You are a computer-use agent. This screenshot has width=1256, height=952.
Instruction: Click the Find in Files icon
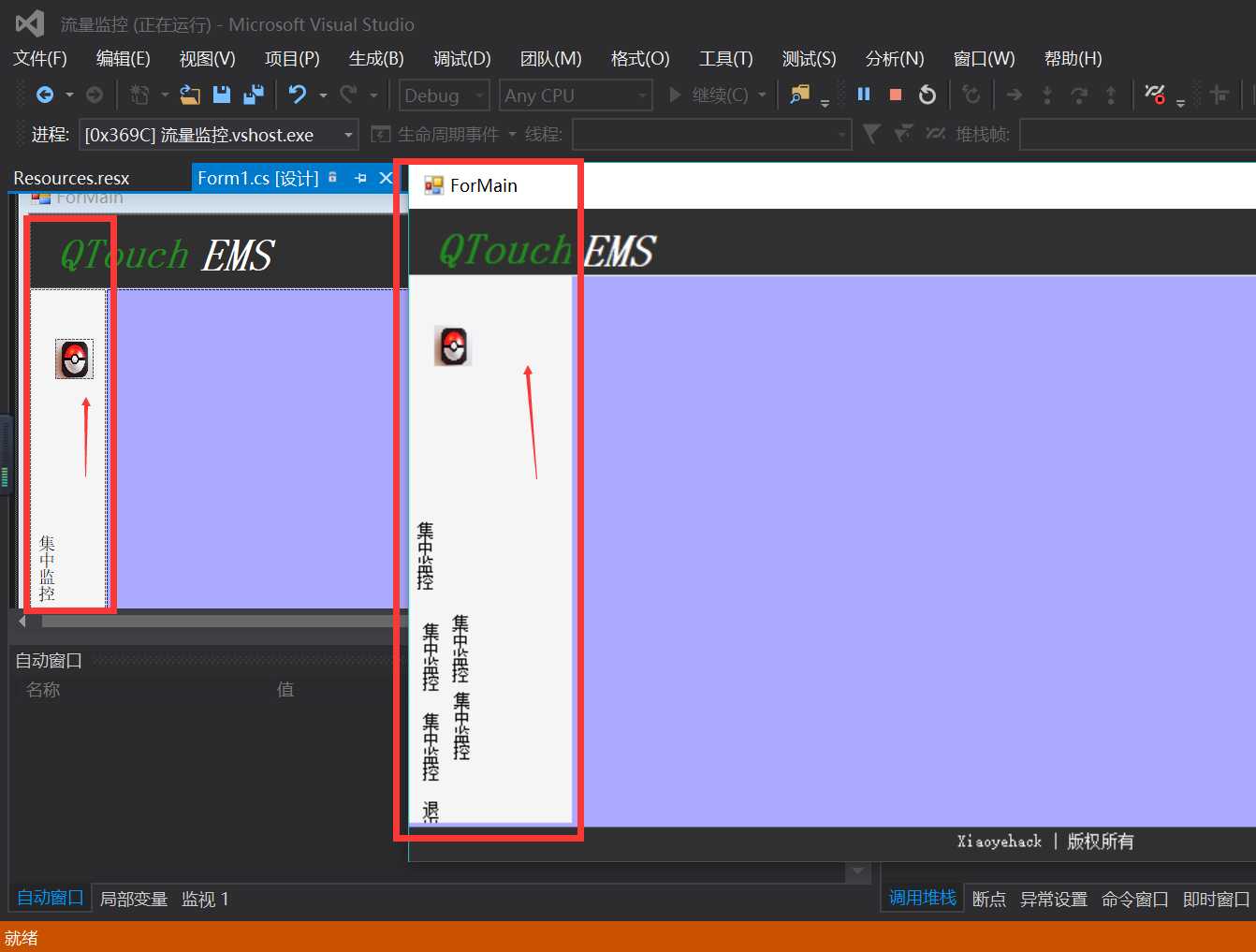799,95
